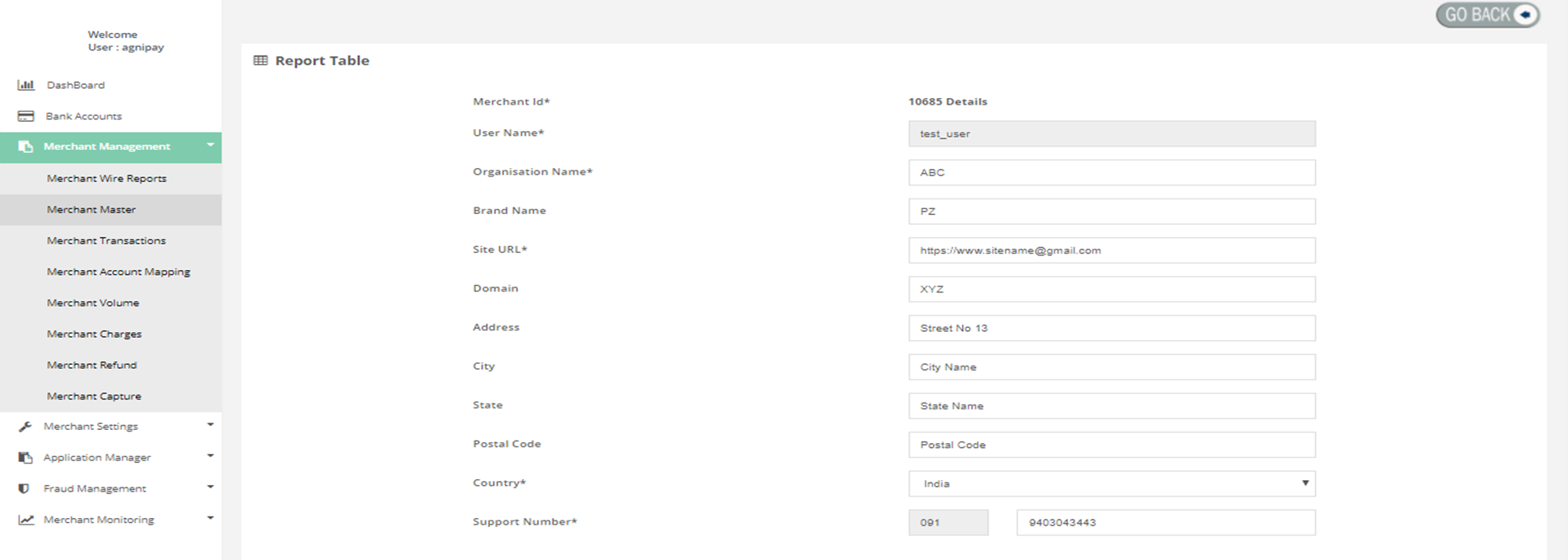Click the Fraud Management shield icon
1568x560 pixels.
pyautogui.click(x=24, y=488)
